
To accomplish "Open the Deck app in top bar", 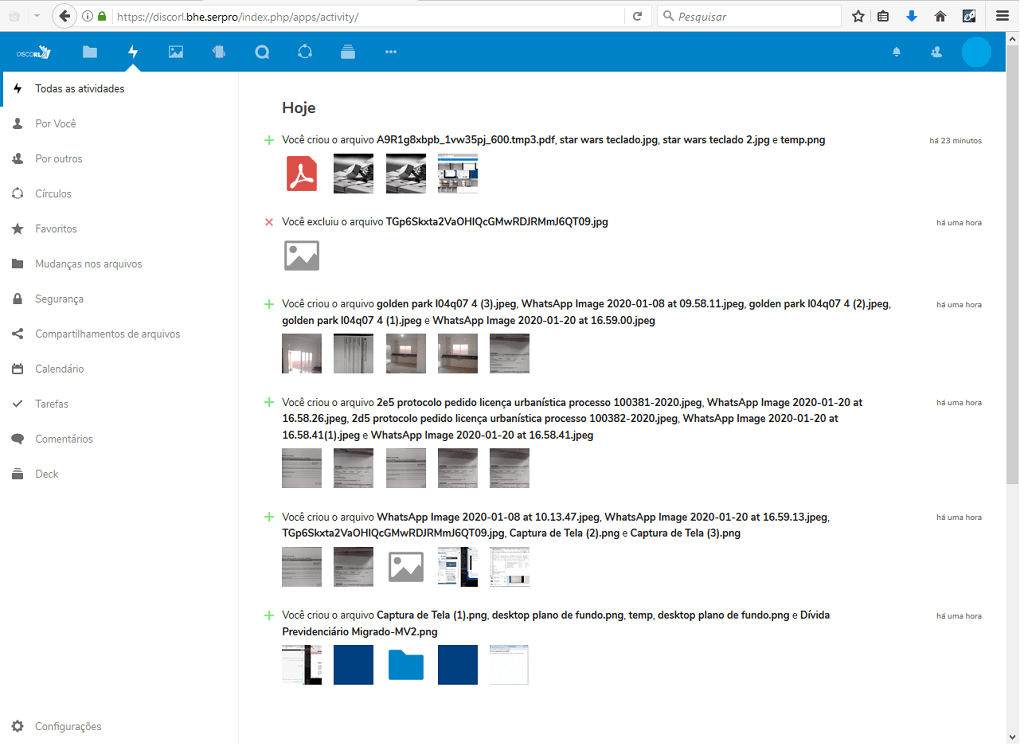I will click(x=348, y=52).
